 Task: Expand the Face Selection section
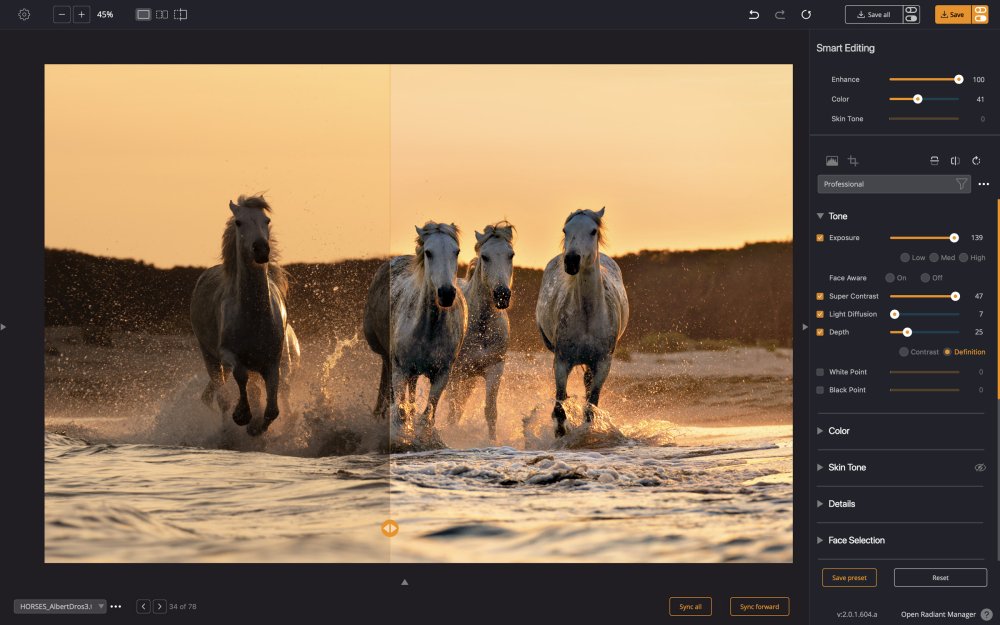click(820, 540)
